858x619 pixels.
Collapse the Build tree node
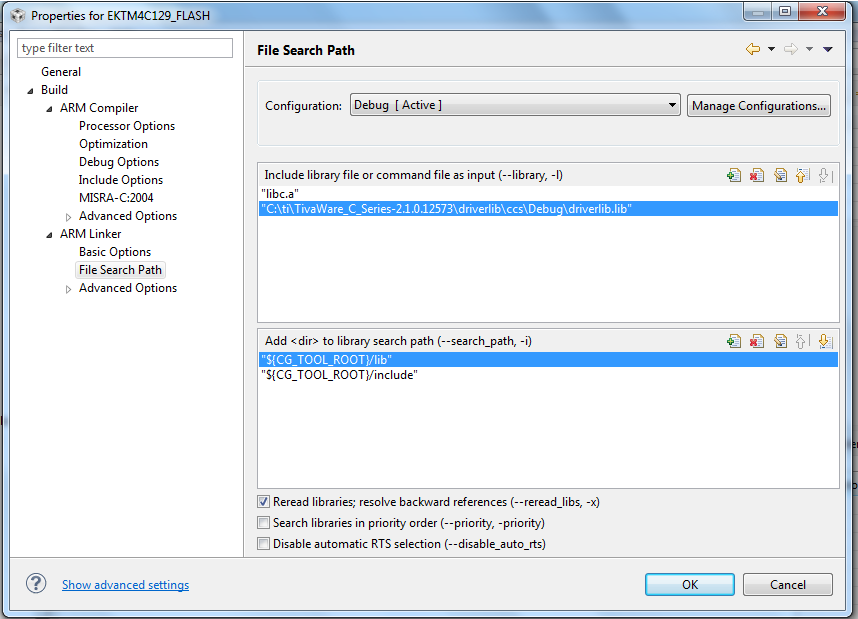pyautogui.click(x=30, y=91)
